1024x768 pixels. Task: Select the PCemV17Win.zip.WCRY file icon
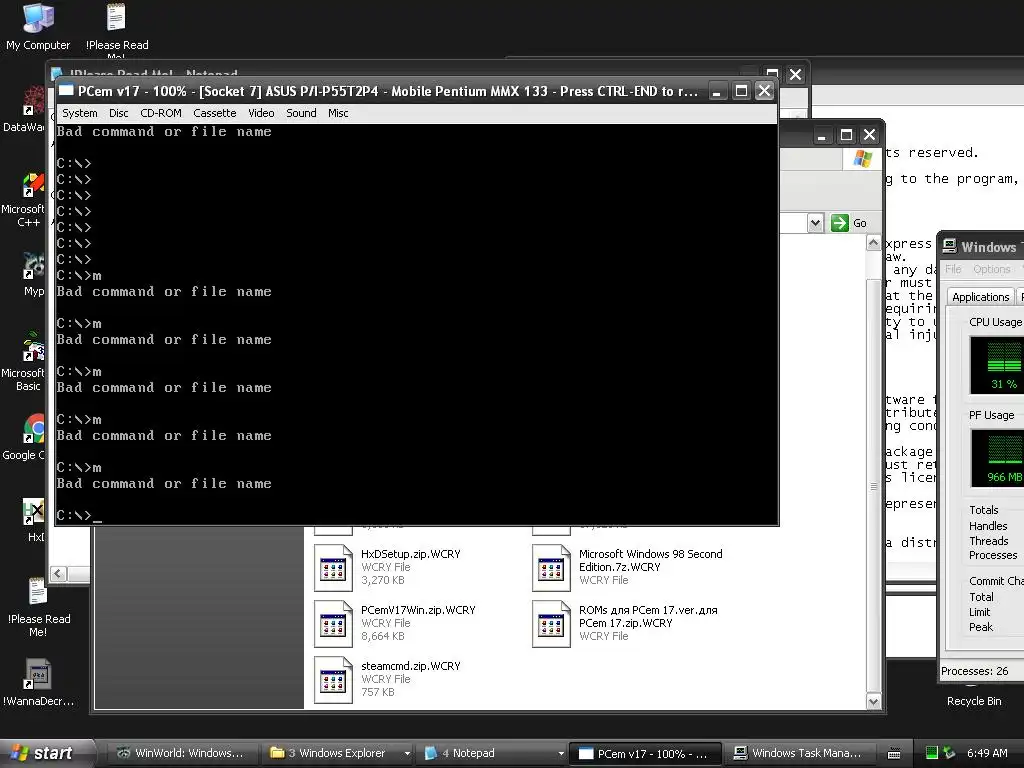[333, 624]
